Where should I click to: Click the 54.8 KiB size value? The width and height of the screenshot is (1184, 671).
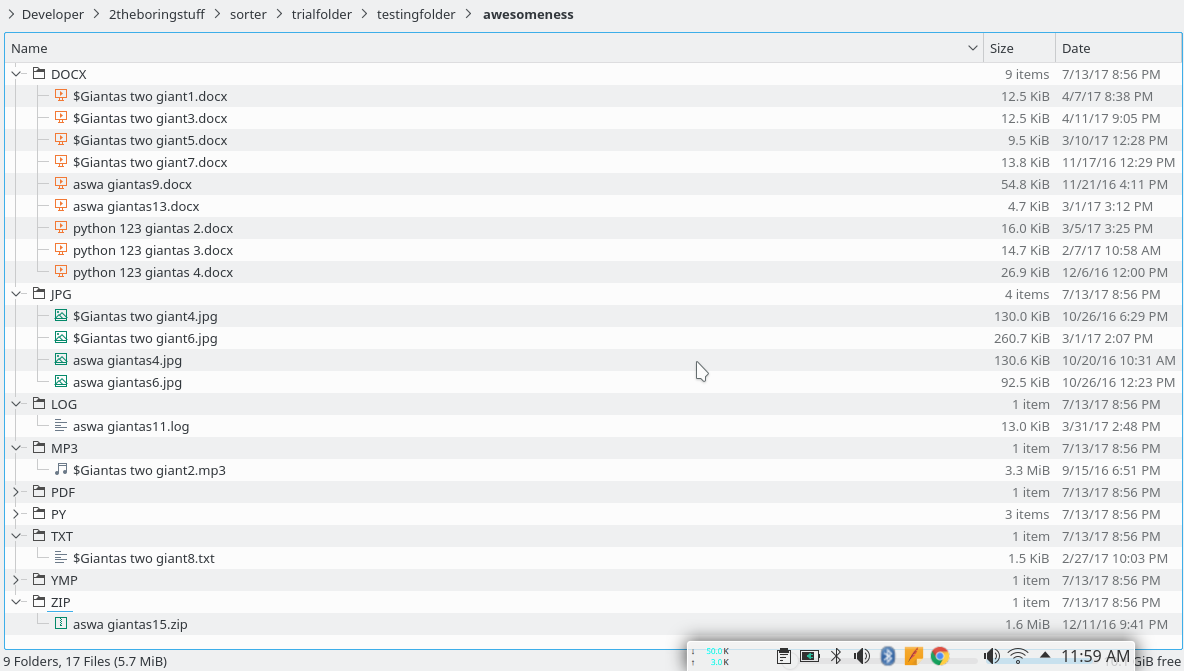(1025, 184)
